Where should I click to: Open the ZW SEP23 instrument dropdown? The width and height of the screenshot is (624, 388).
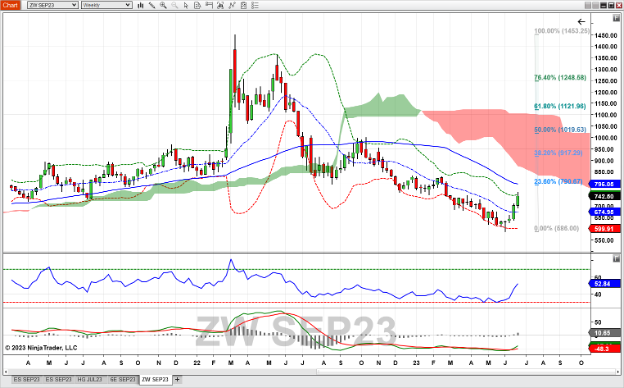coord(52,5)
